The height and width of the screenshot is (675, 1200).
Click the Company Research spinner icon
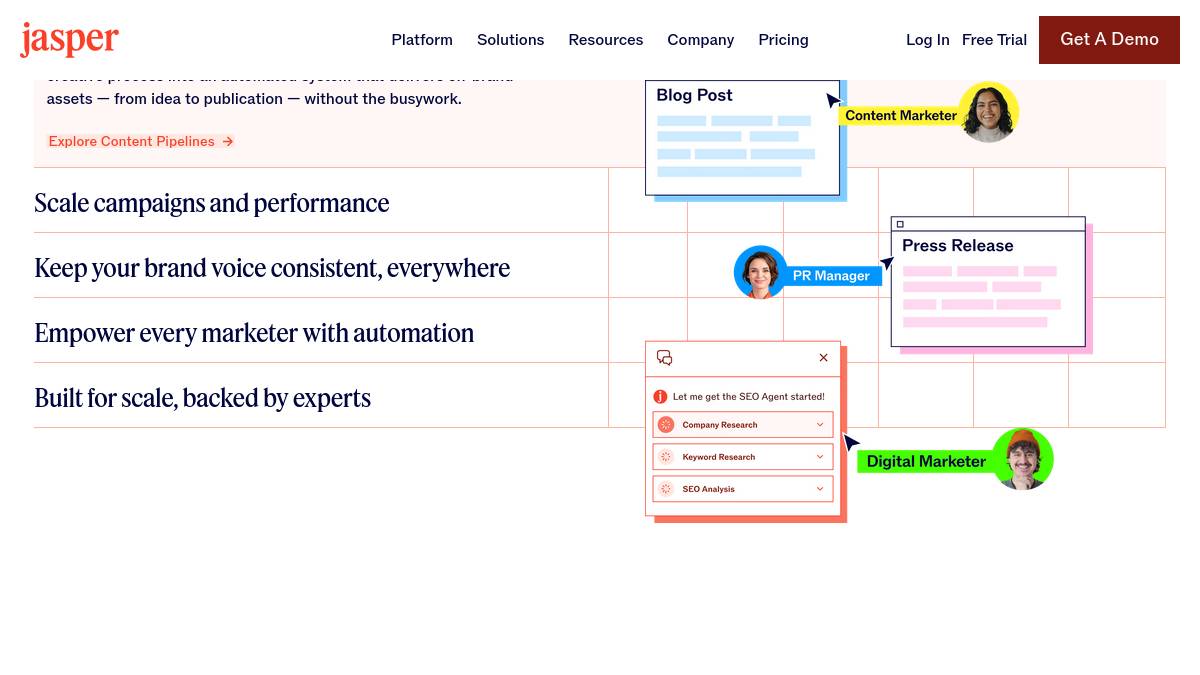[666, 425]
